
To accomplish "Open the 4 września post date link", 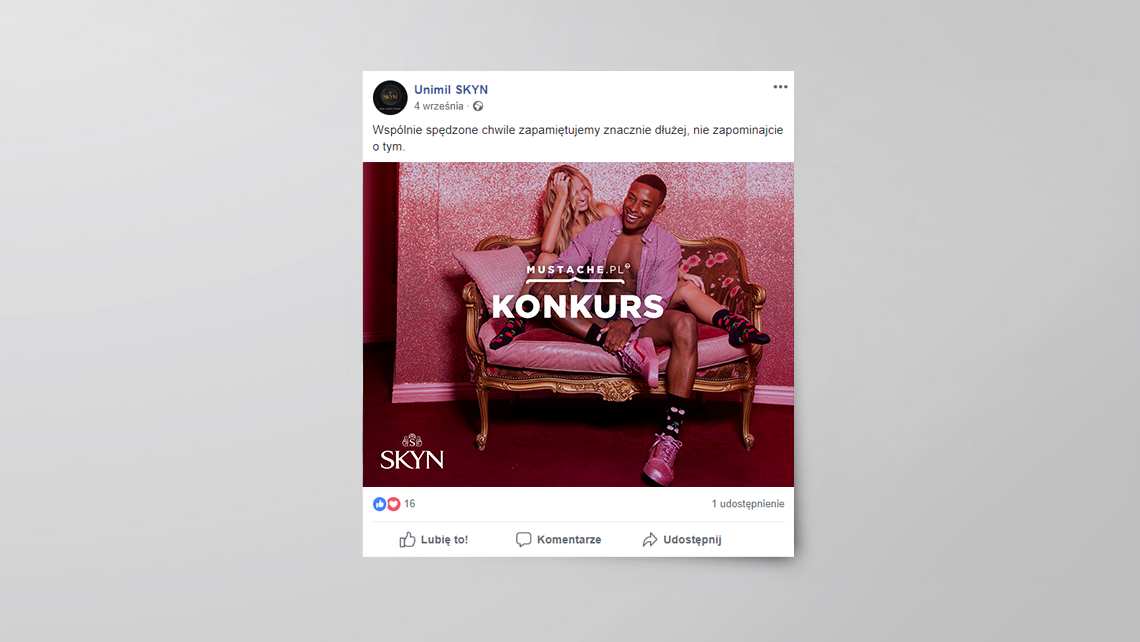I will point(438,106).
